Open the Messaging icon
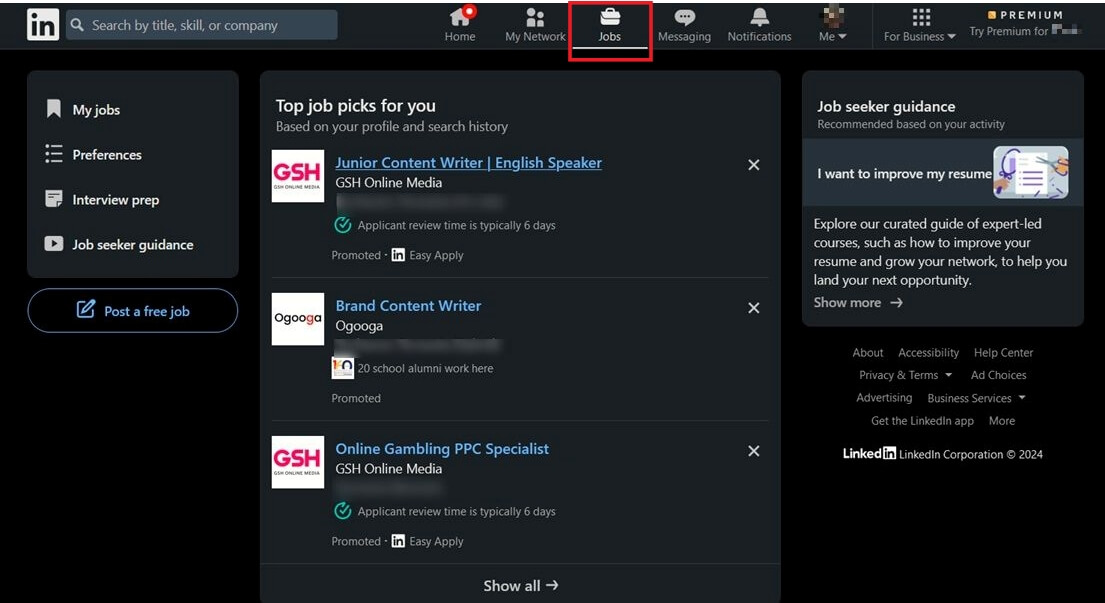 click(x=684, y=17)
